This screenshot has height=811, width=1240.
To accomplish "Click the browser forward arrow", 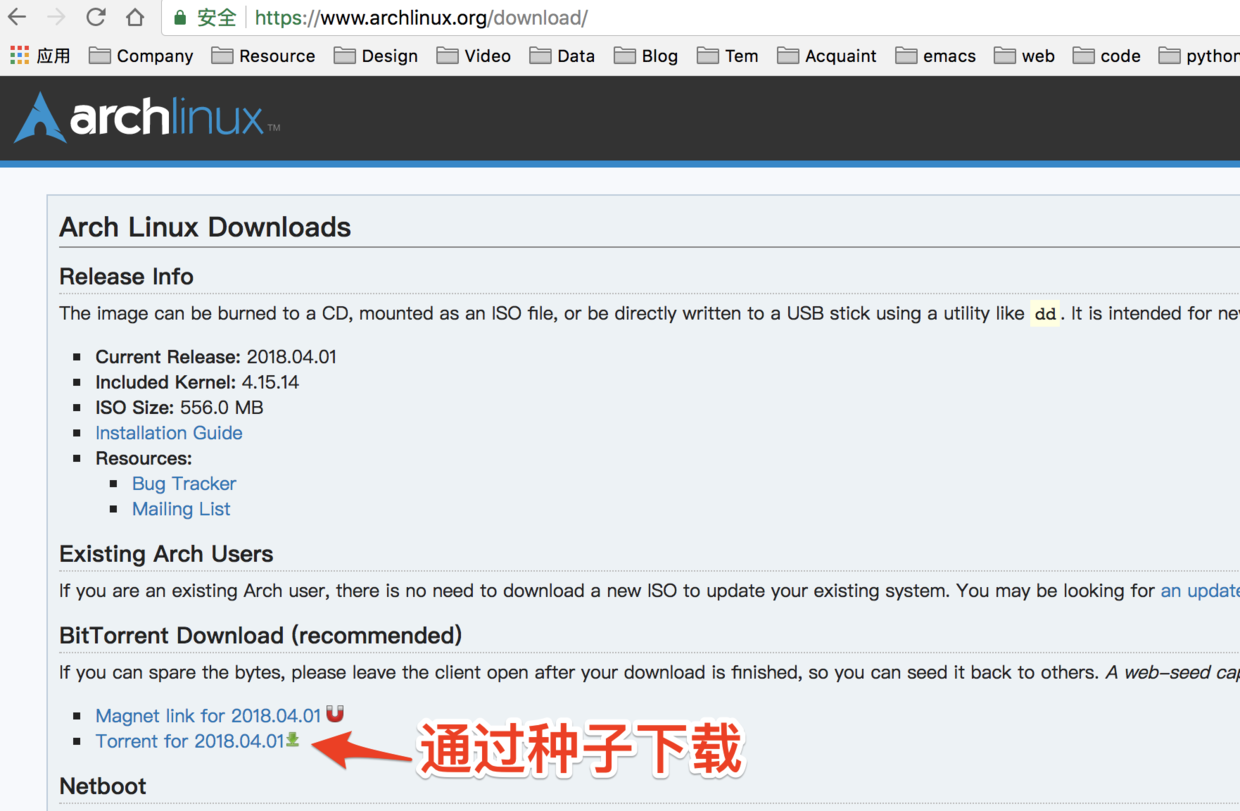I will tap(56, 17).
